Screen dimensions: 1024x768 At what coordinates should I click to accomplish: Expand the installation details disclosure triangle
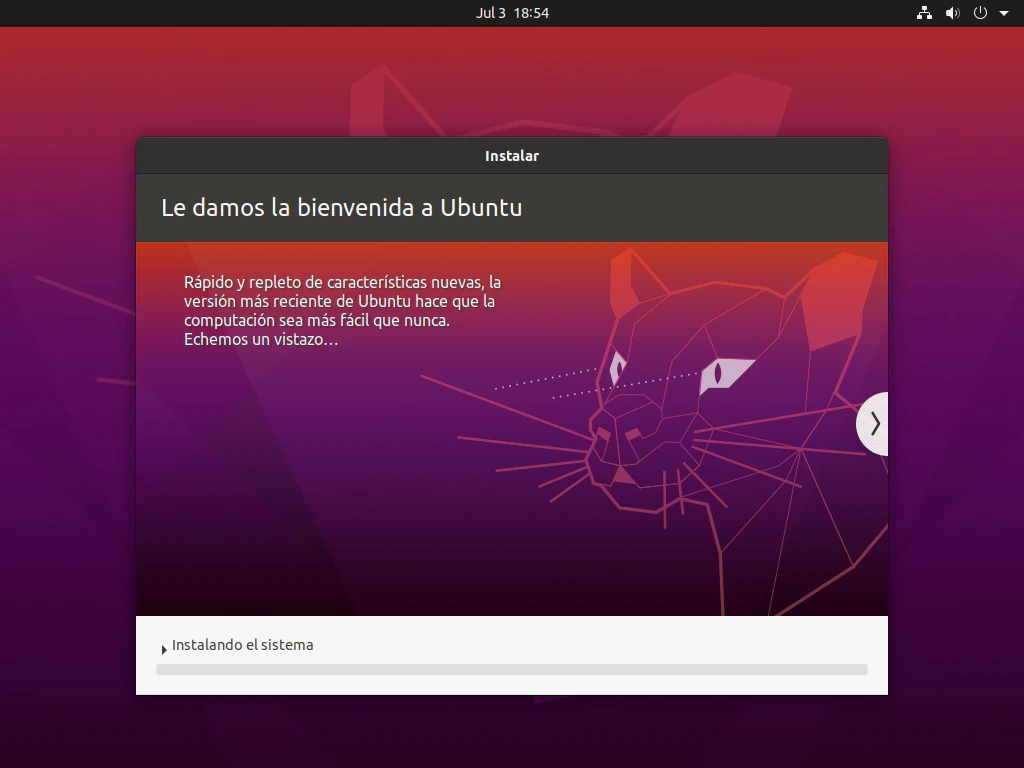point(164,650)
